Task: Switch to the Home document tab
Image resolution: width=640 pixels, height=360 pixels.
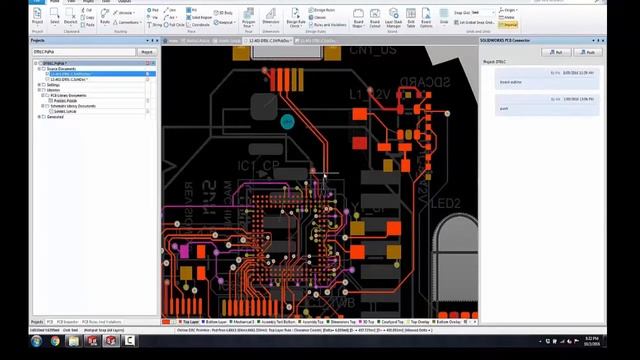Action: [x=171, y=41]
